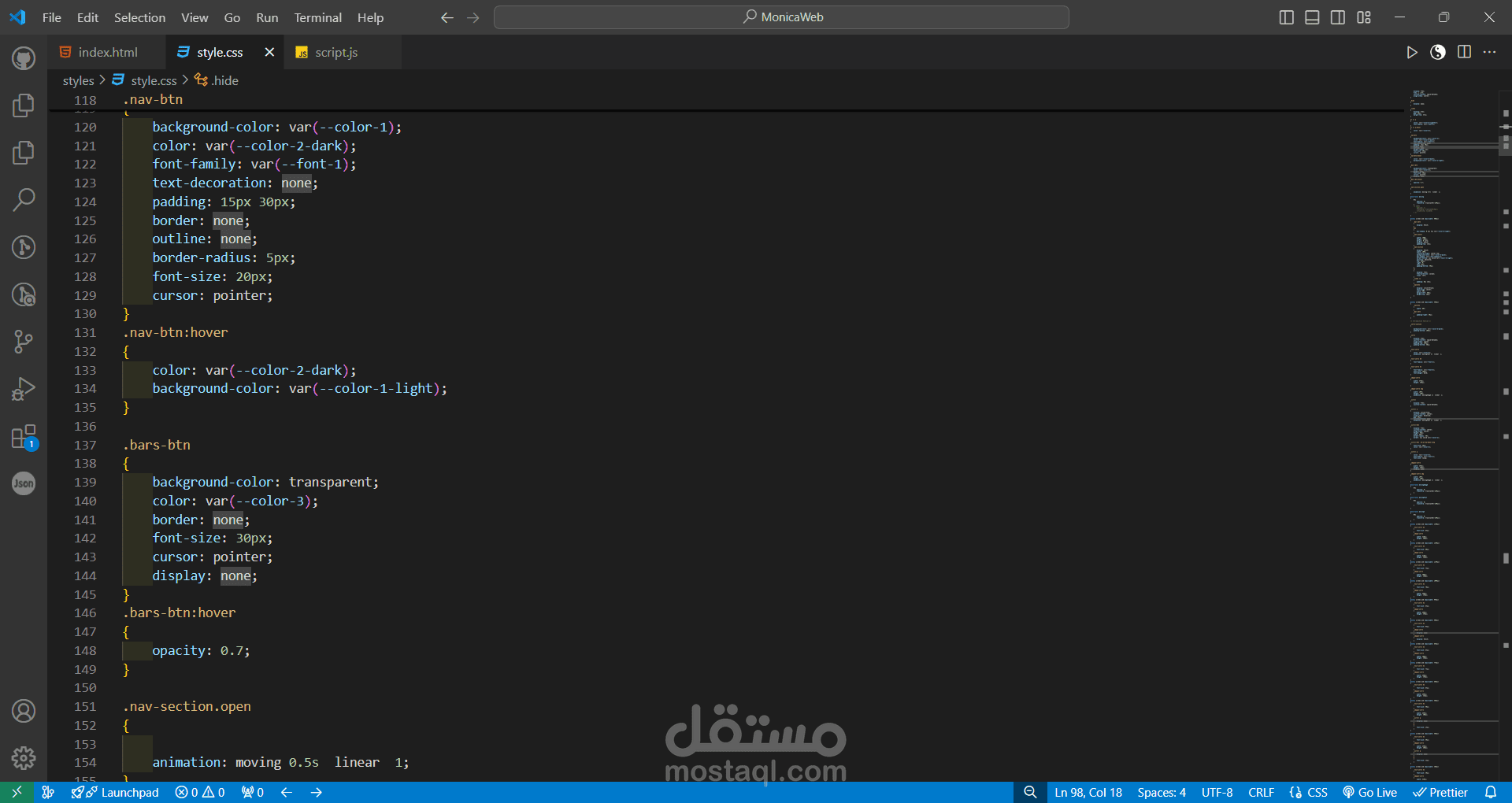Open the Selection menu
This screenshot has width=1512, height=803.
click(x=139, y=17)
